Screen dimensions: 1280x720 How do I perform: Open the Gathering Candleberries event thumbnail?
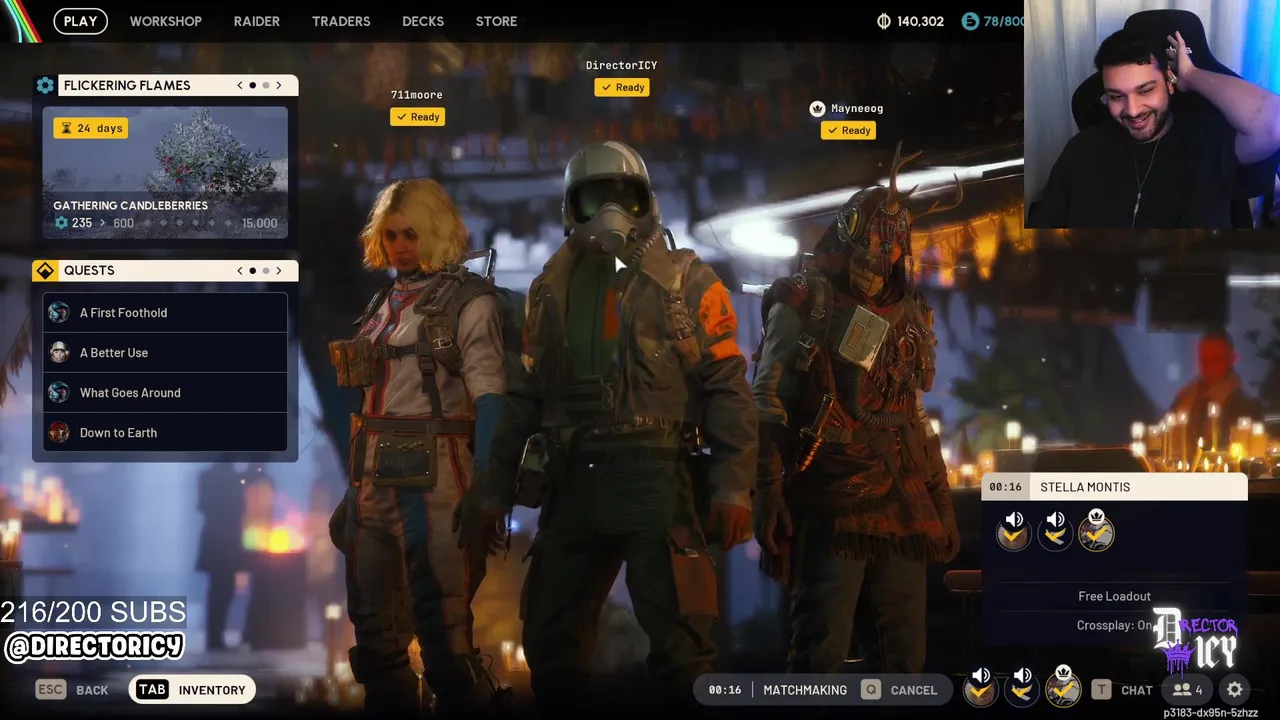(x=165, y=172)
